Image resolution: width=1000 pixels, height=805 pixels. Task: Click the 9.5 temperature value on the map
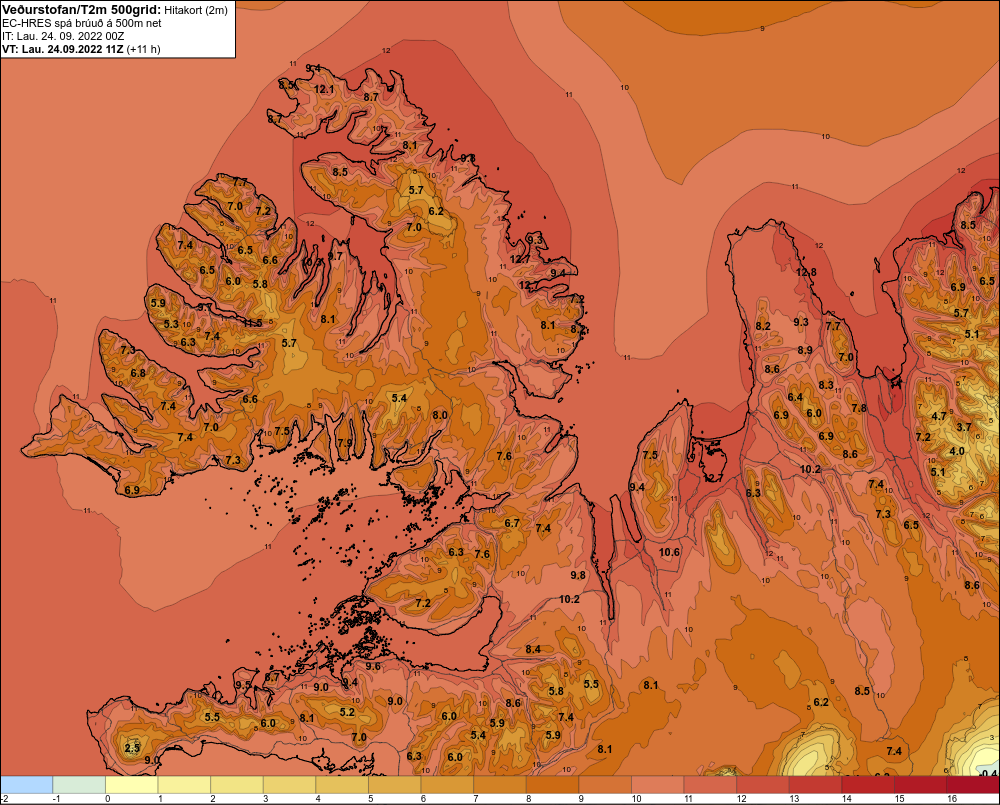pos(244,685)
